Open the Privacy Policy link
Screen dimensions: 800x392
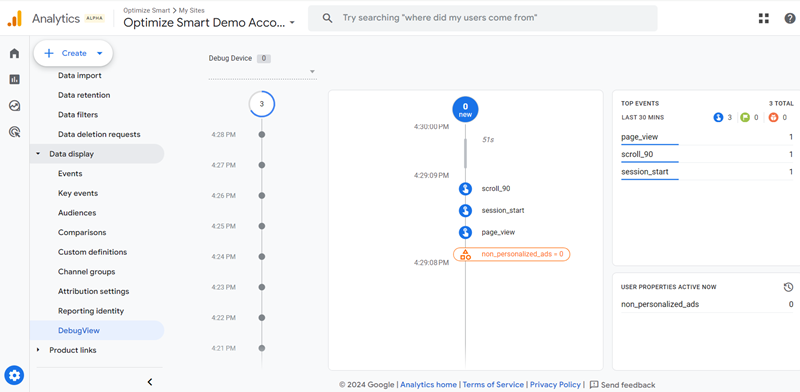coord(555,385)
